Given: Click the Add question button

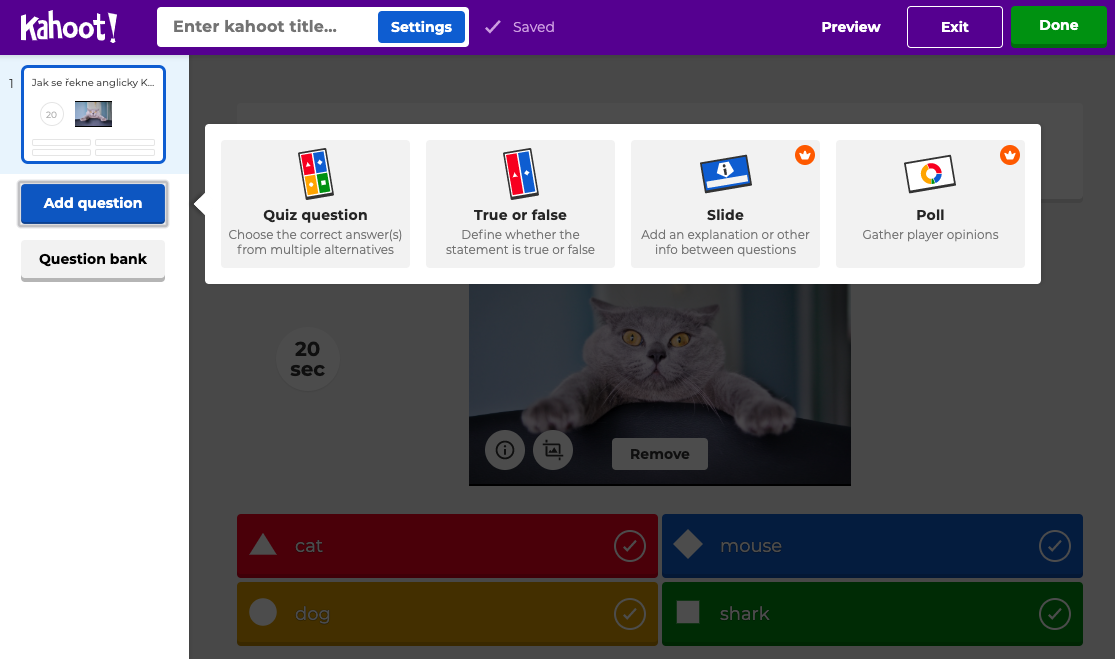Looking at the screenshot, I should click(92, 203).
